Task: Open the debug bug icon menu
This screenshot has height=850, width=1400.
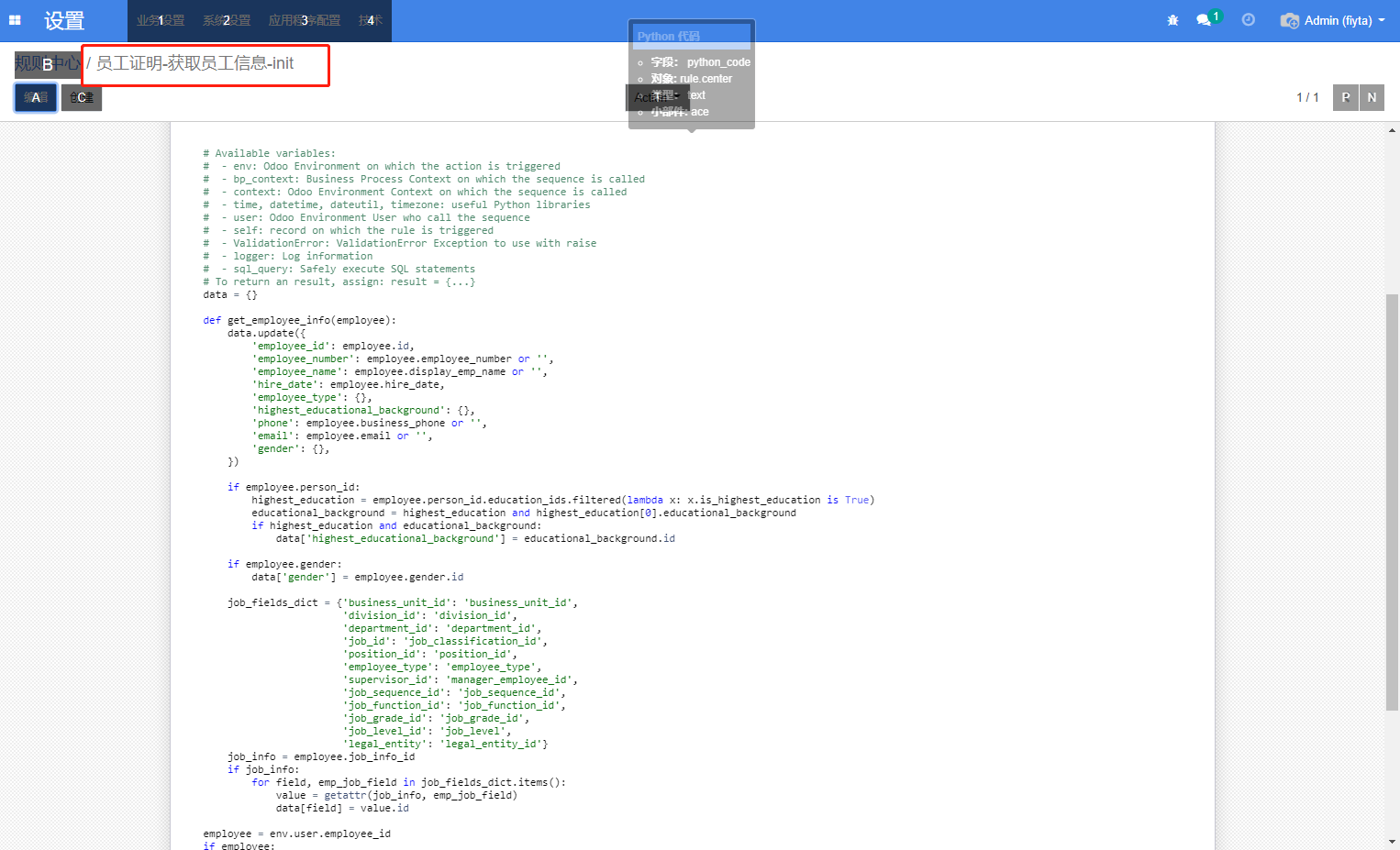Action: tap(1172, 20)
